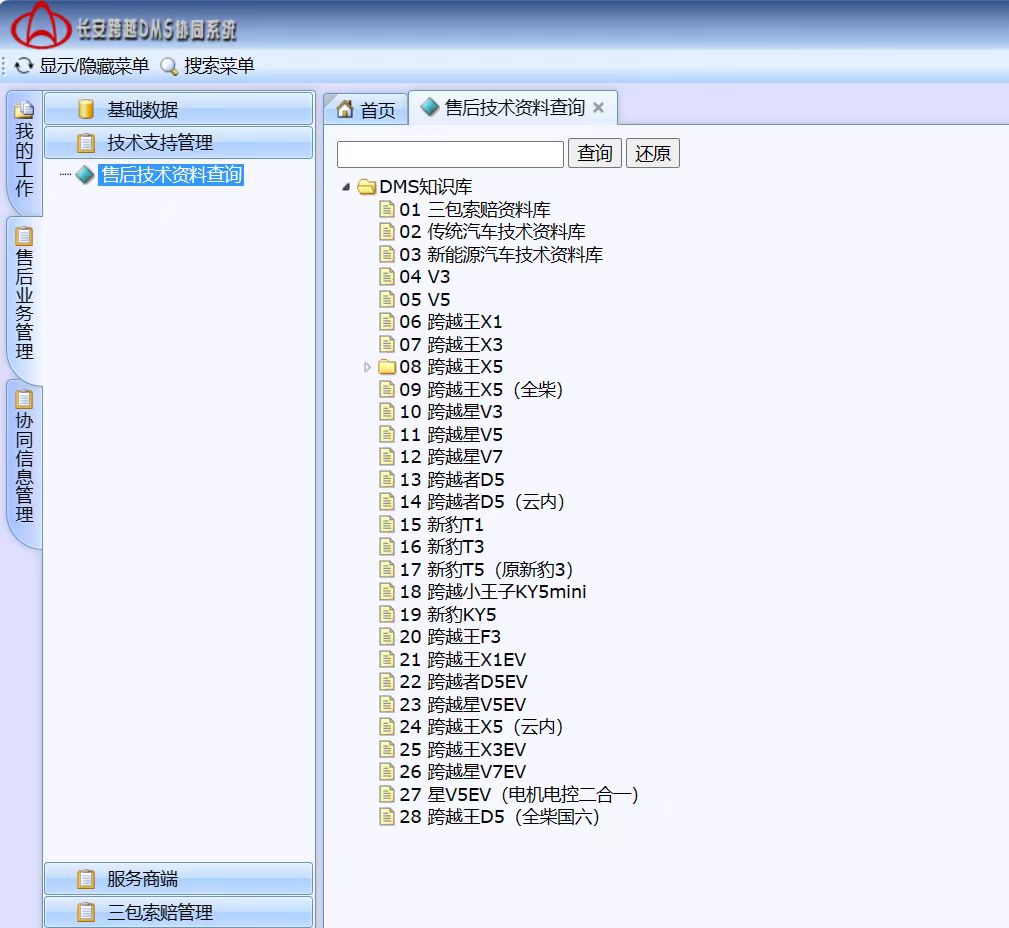Screen dimensions: 1009x928
Task: Click the DMS知识库 folder icon
Action: (x=367, y=187)
